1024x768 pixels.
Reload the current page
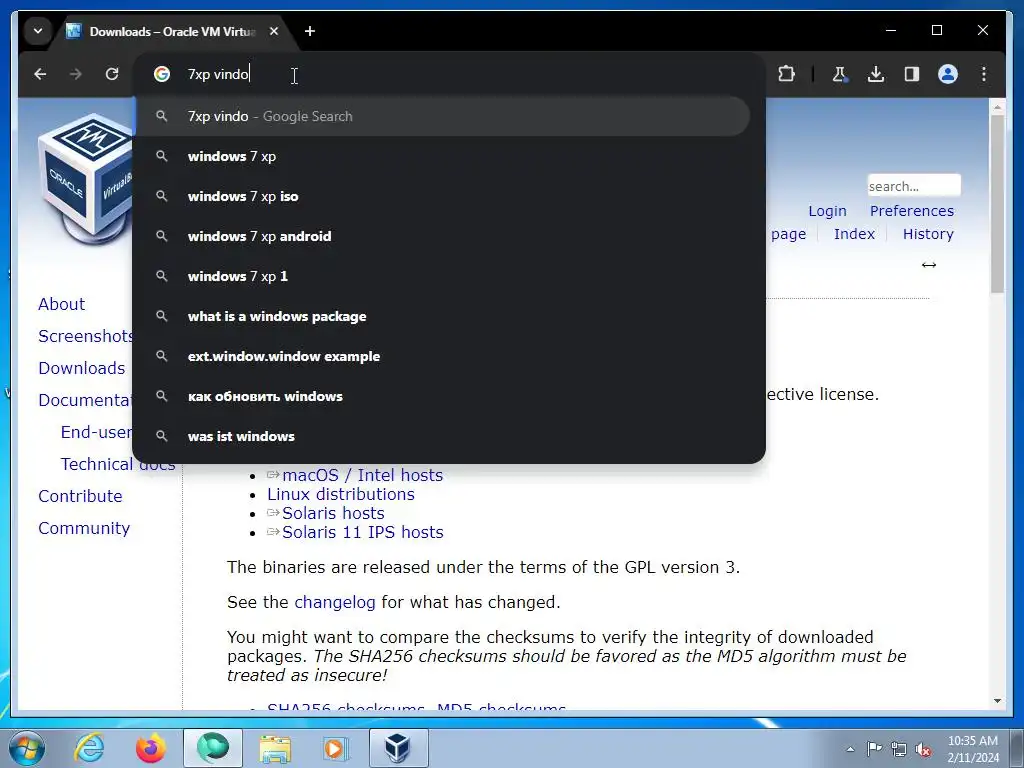[x=112, y=74]
